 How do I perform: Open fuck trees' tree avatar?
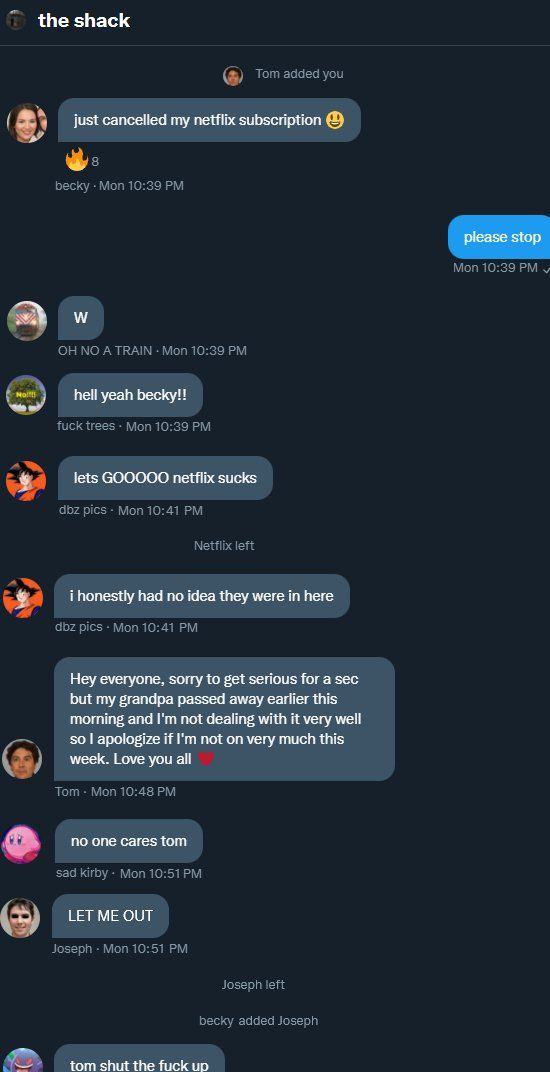click(x=26, y=395)
